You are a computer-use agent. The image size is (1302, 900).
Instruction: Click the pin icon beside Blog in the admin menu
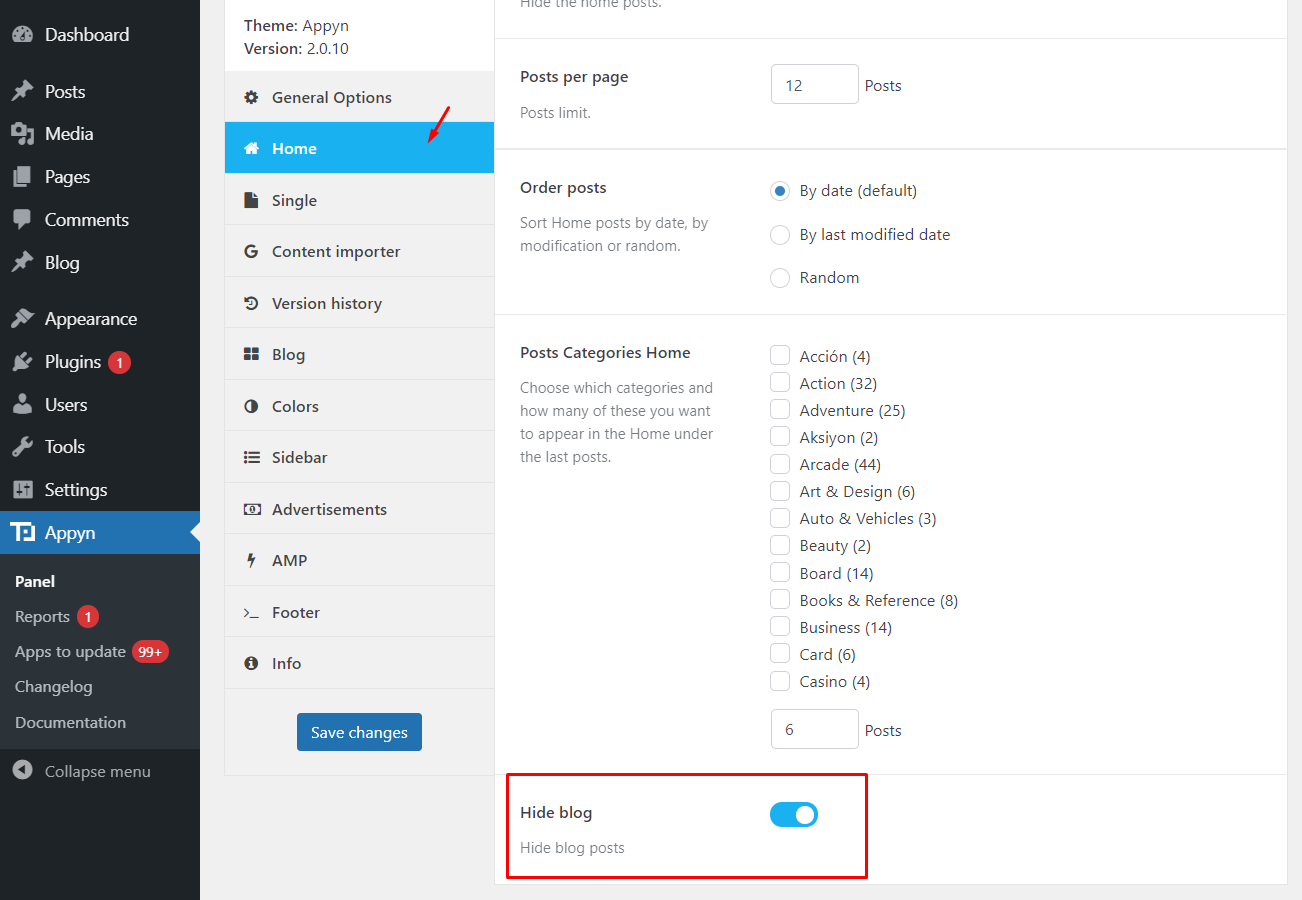pos(22,263)
